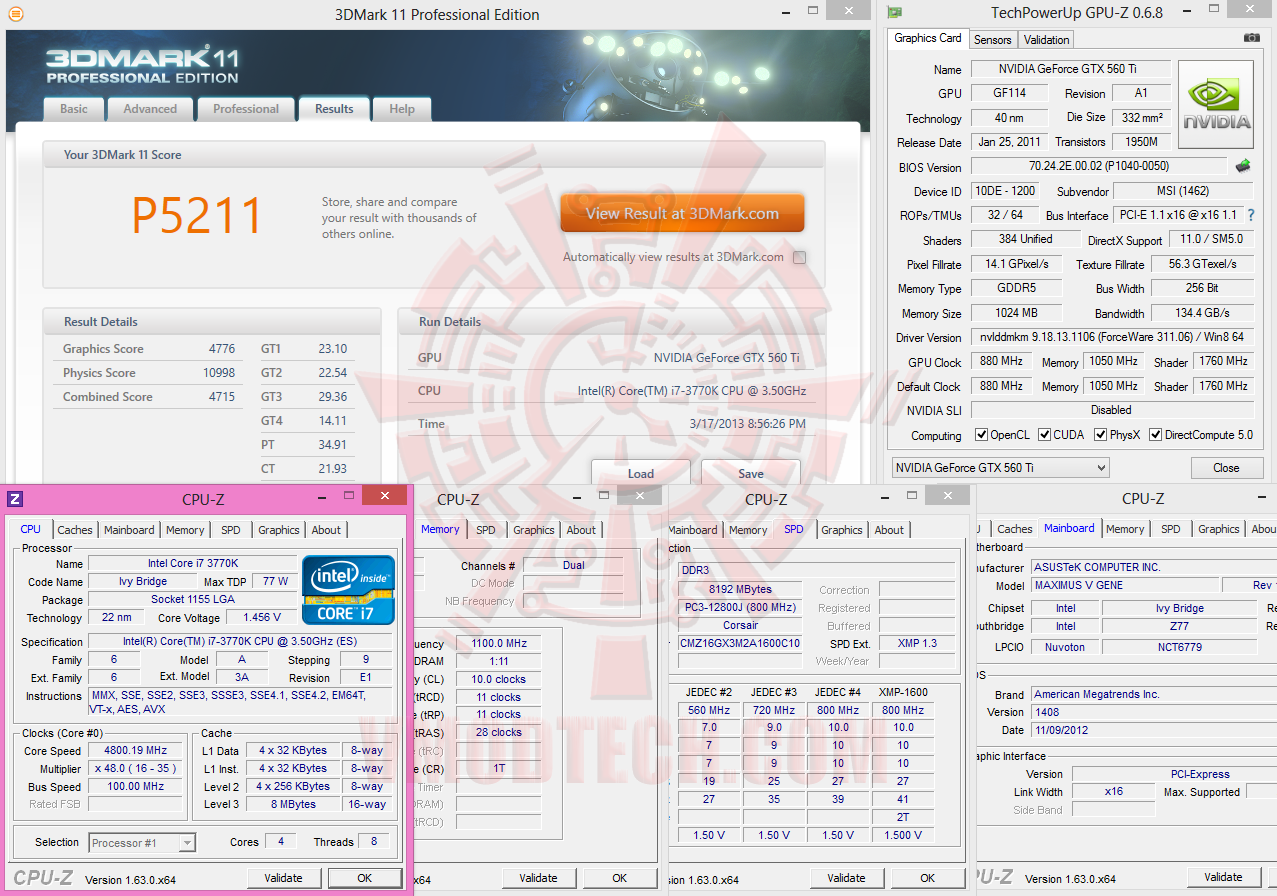The image size is (1277, 896).
Task: Click Validate in the CPU-Z Mainboard window
Action: (x=1223, y=877)
